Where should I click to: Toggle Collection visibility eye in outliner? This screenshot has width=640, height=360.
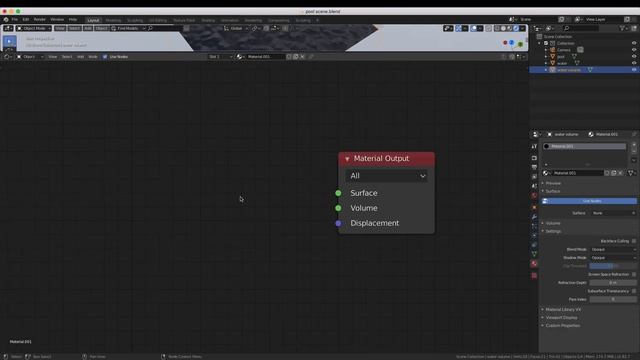634,43
